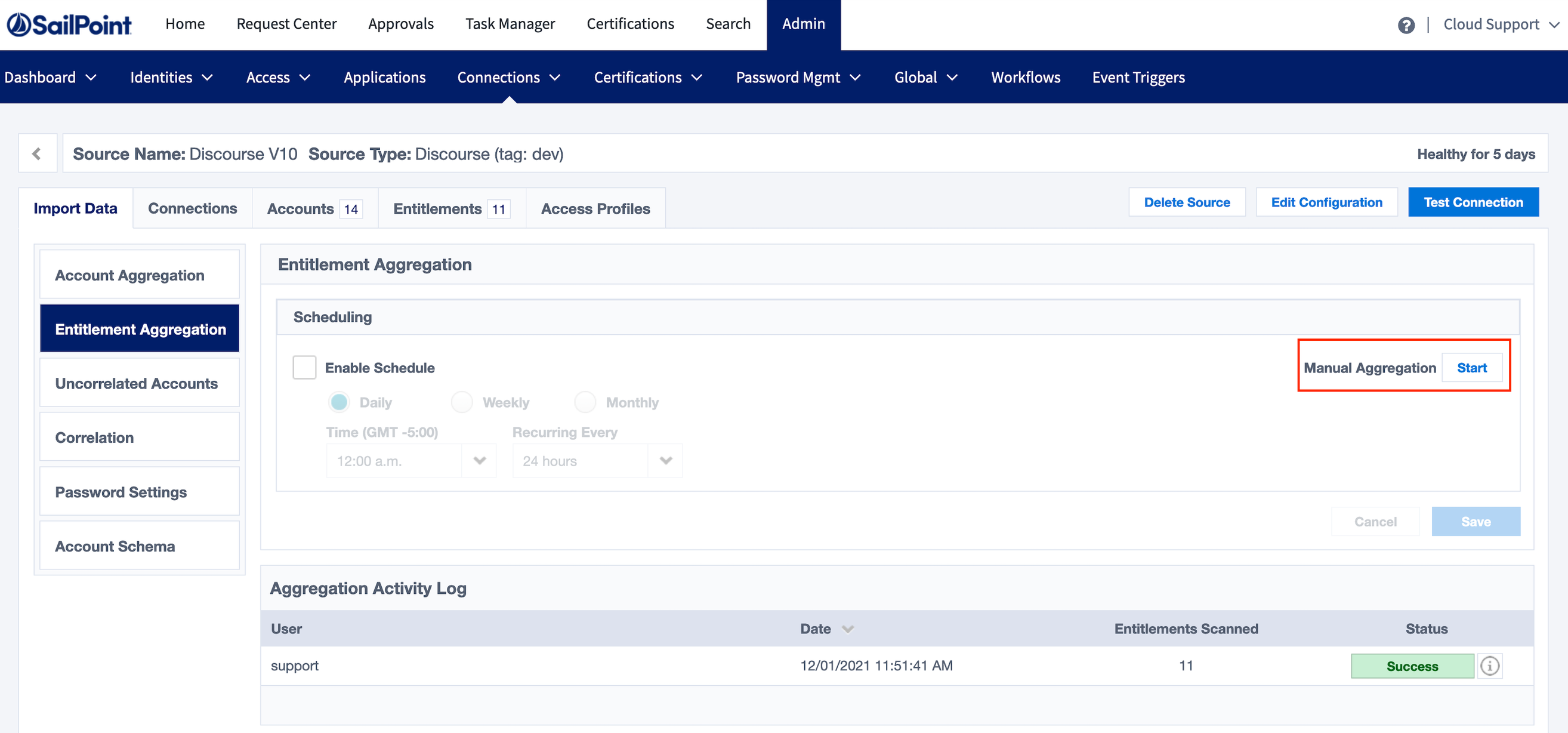Switch to the Accounts tab
1568x733 pixels.
click(313, 208)
